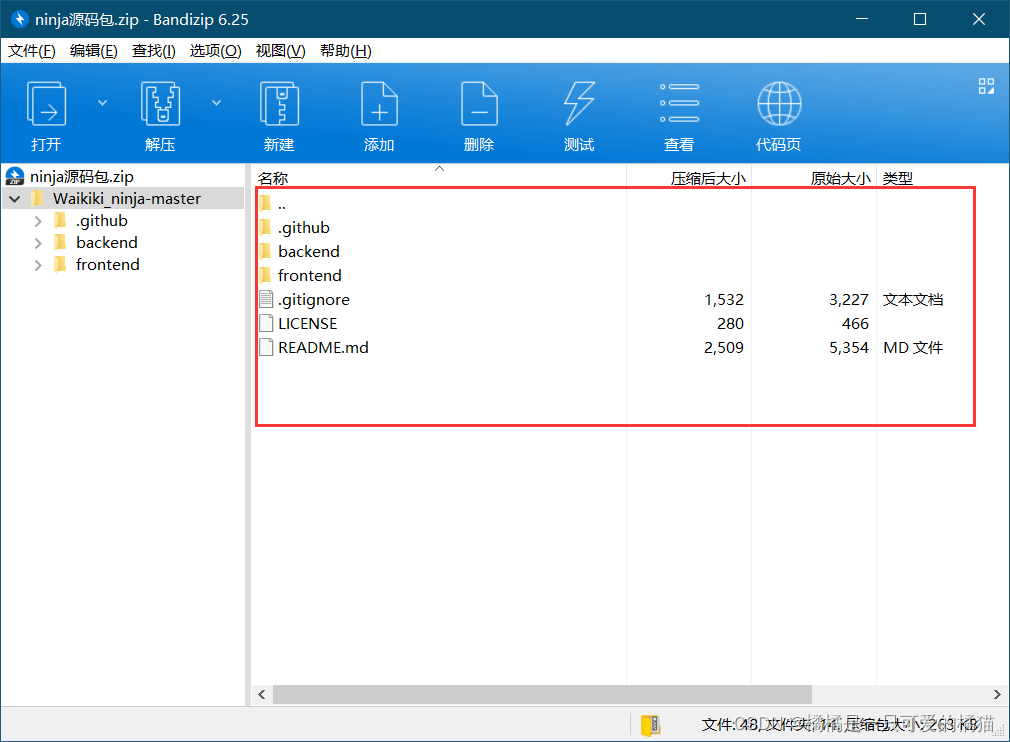The height and width of the screenshot is (742, 1010).
Task: Select Waikiki_ninja-master folder in tree
Action: point(127,198)
